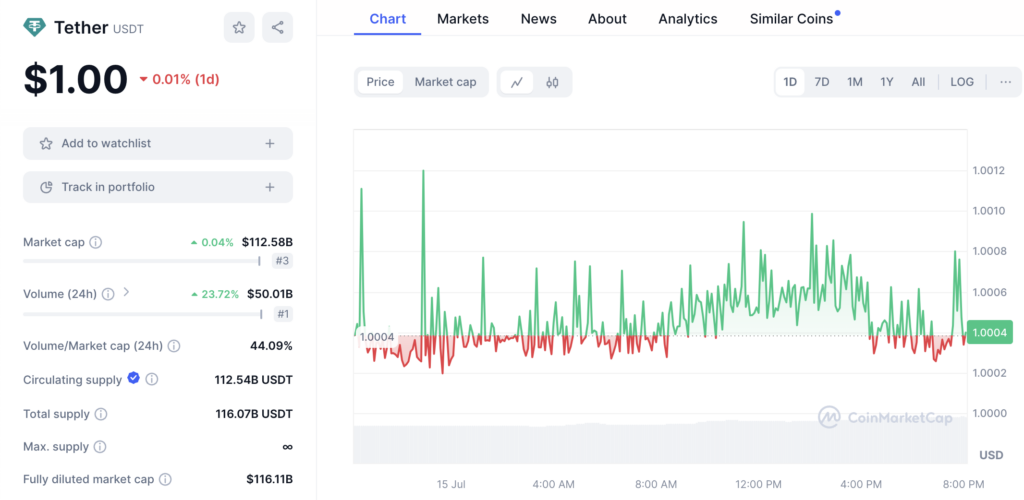
Task: Open the share icon button
Action: point(278,27)
